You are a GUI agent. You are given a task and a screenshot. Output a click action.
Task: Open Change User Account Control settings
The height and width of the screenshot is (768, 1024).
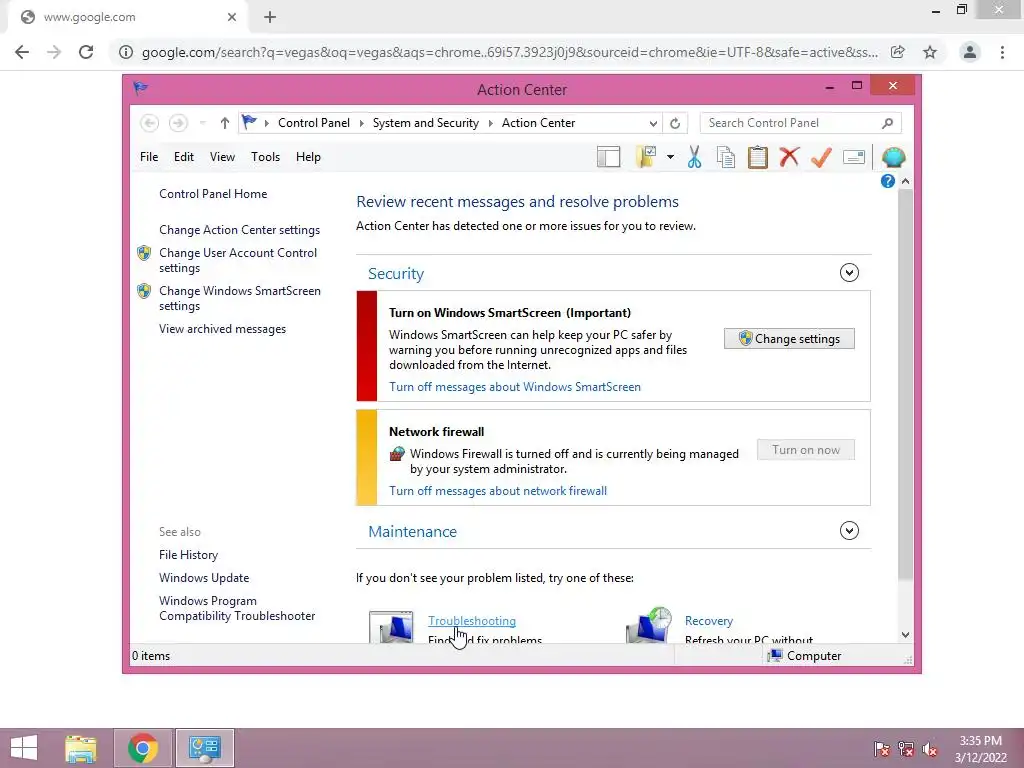pos(238,260)
